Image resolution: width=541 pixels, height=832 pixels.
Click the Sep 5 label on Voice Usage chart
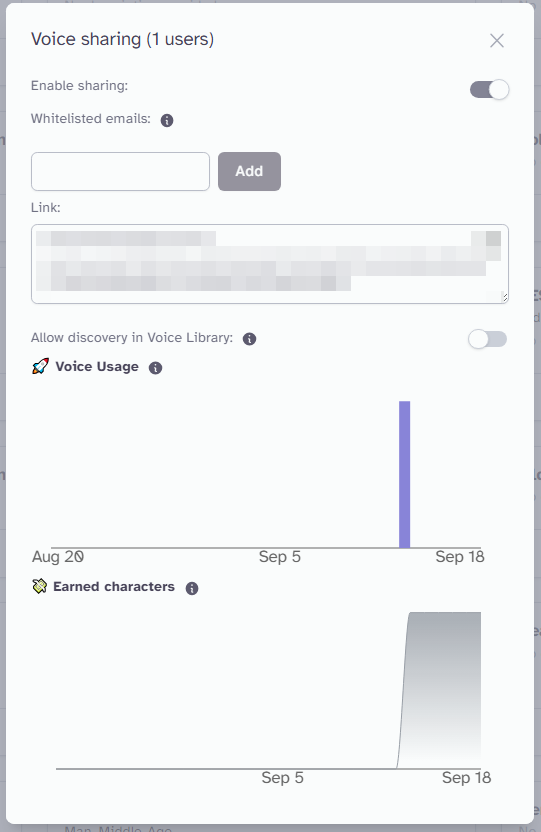coord(280,557)
